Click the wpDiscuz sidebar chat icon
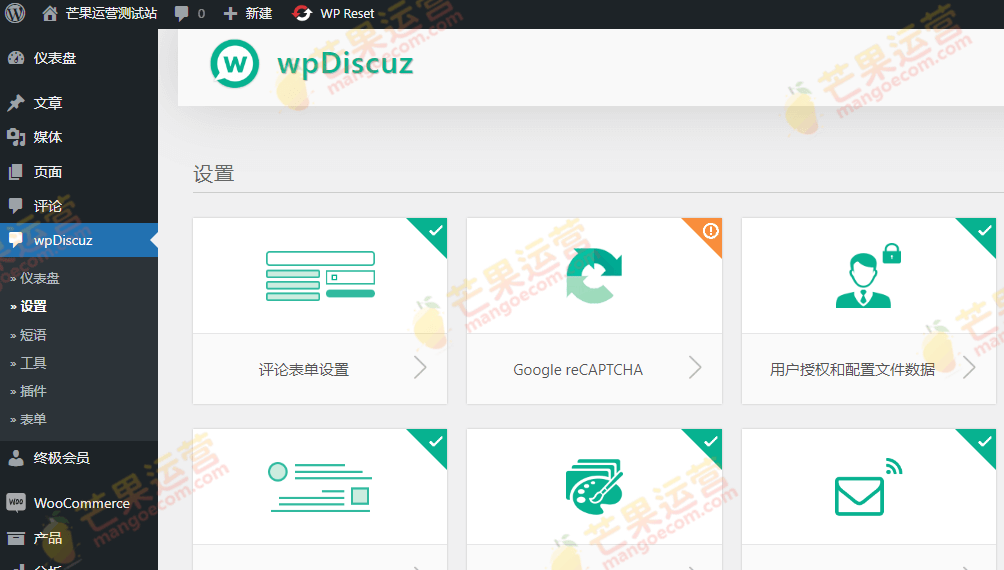 pos(16,240)
